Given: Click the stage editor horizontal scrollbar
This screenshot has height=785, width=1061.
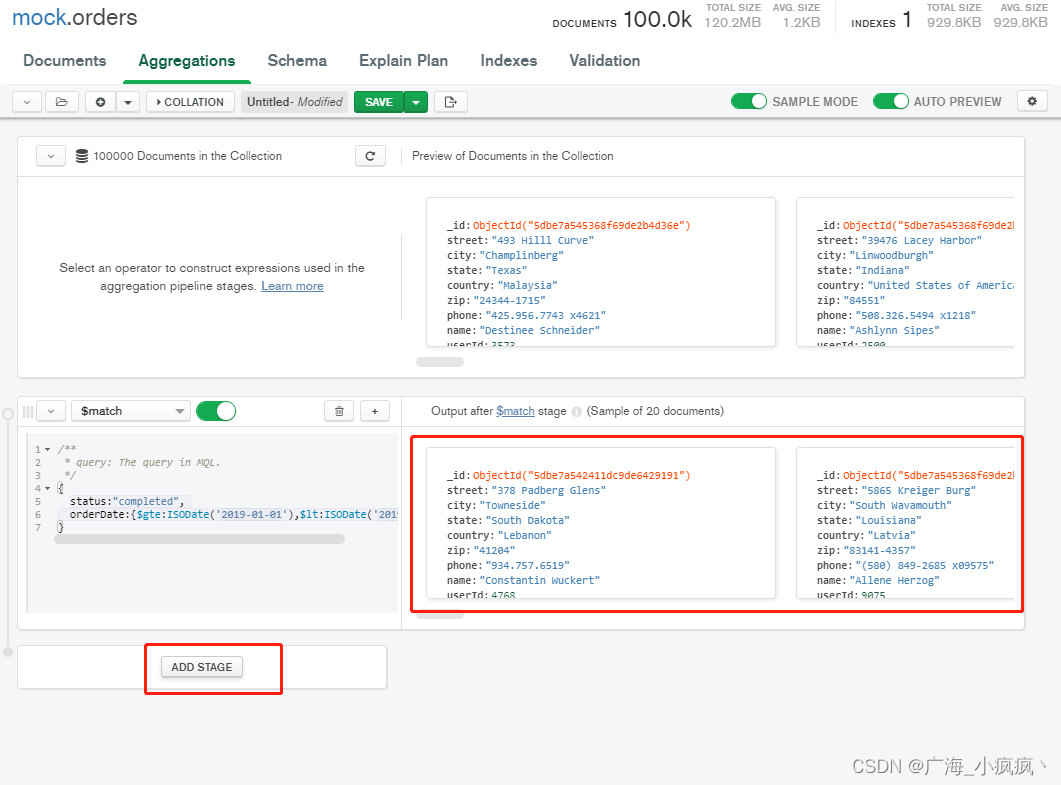Looking at the screenshot, I should coord(200,539).
